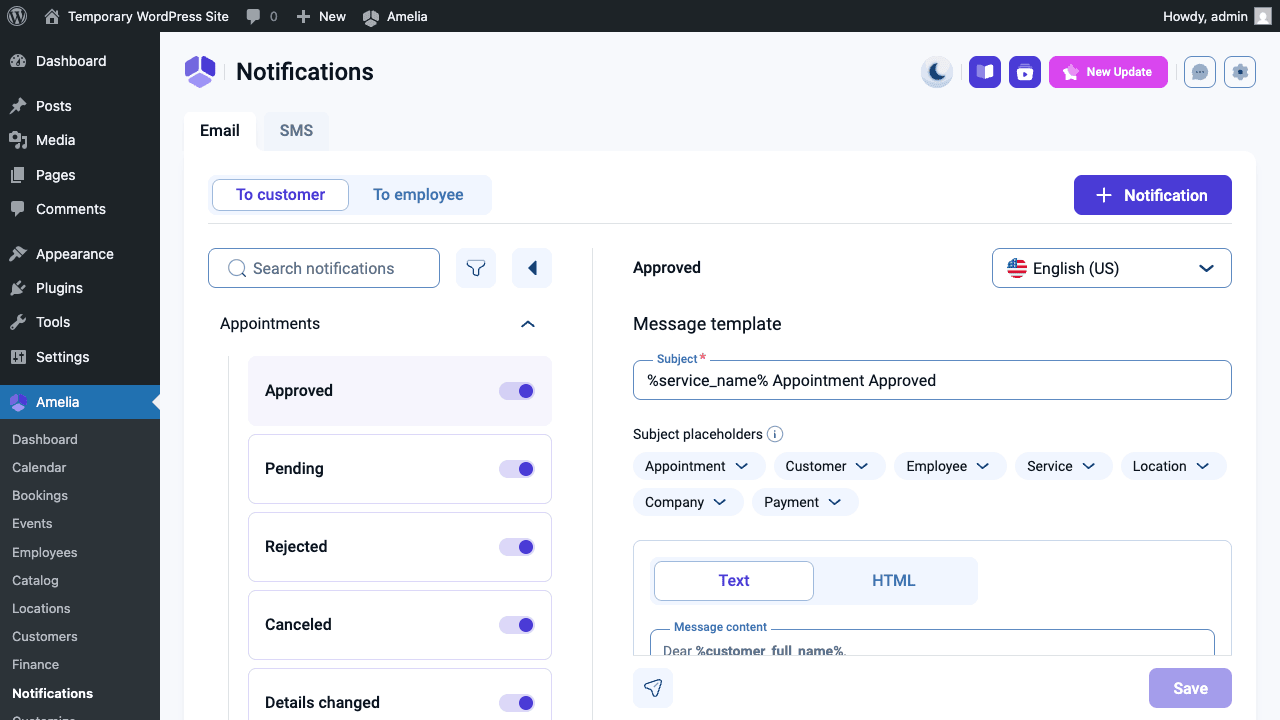
Task: Disable the Approved notification toggle
Action: [517, 391]
